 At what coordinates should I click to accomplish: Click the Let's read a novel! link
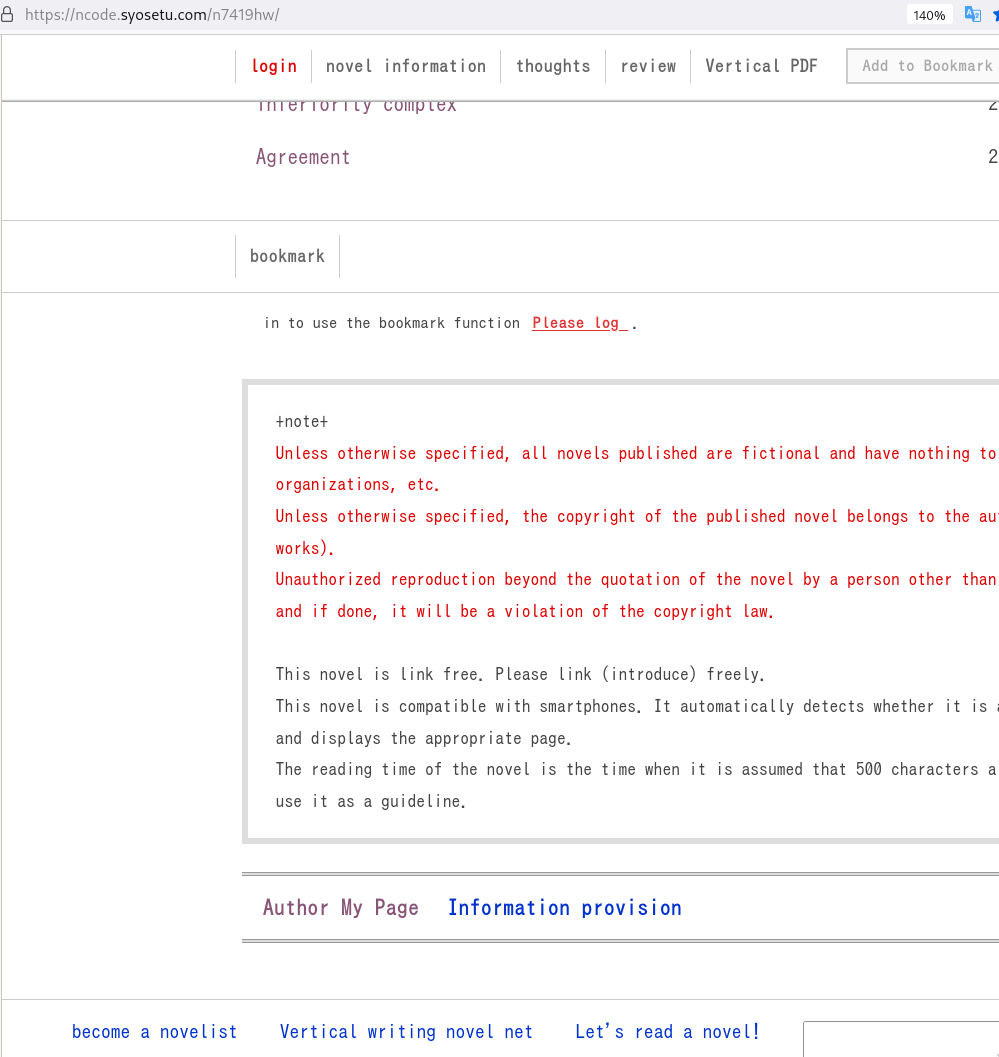[667, 1032]
